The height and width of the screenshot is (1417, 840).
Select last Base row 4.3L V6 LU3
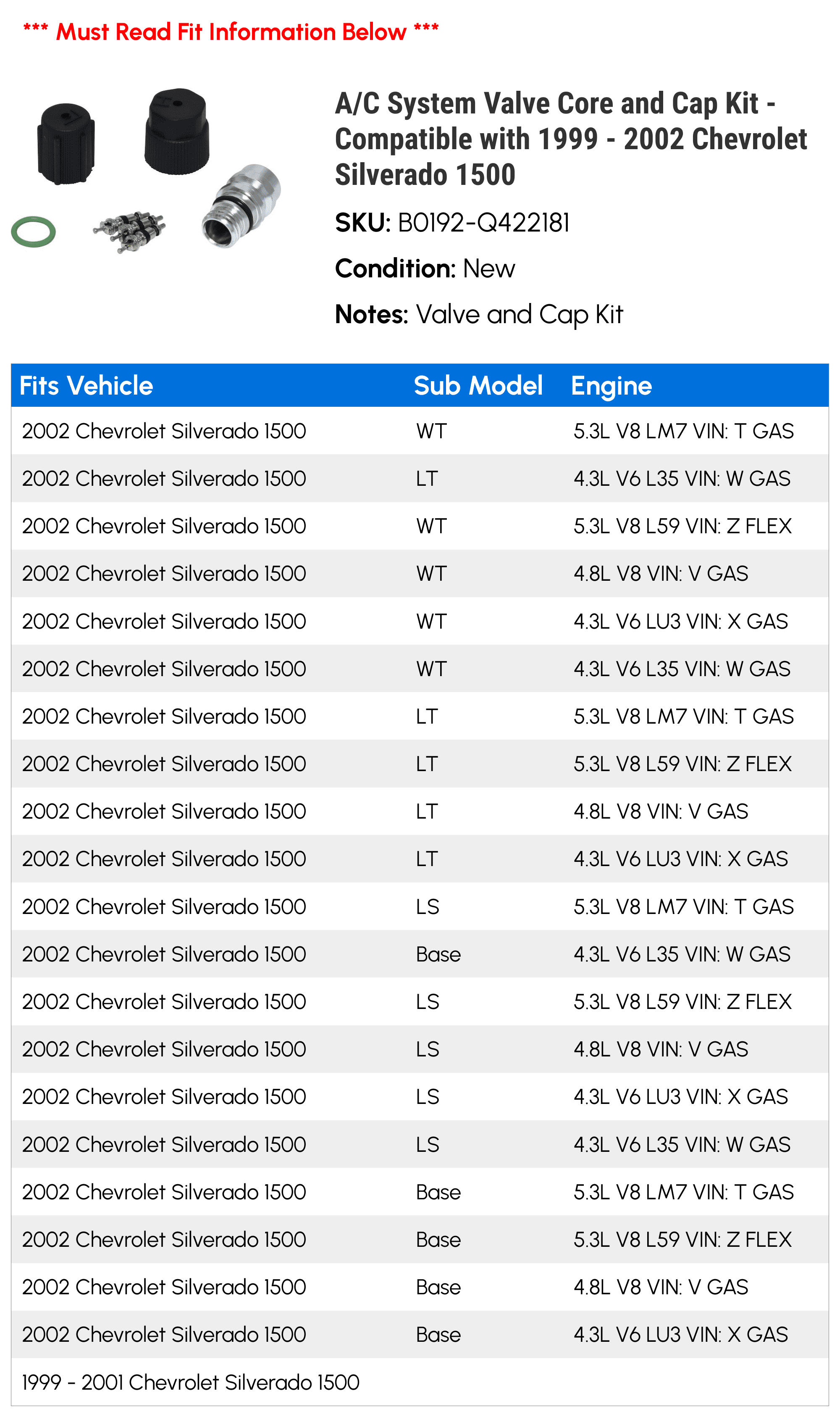[420, 1335]
